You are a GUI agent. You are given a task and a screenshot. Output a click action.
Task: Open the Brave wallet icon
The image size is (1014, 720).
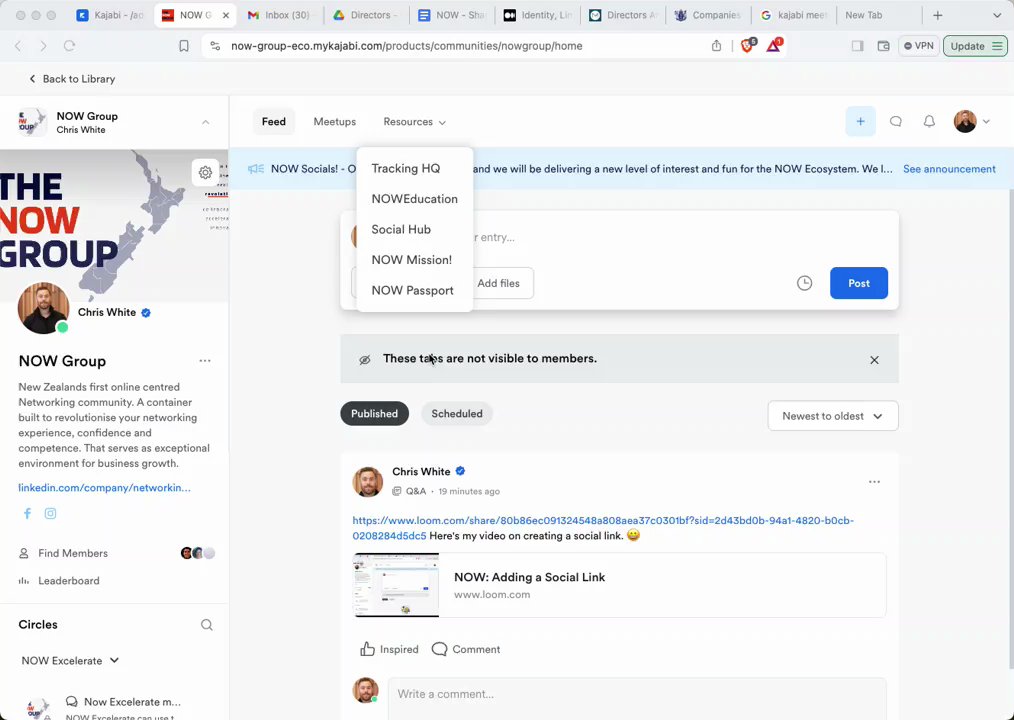[883, 46]
